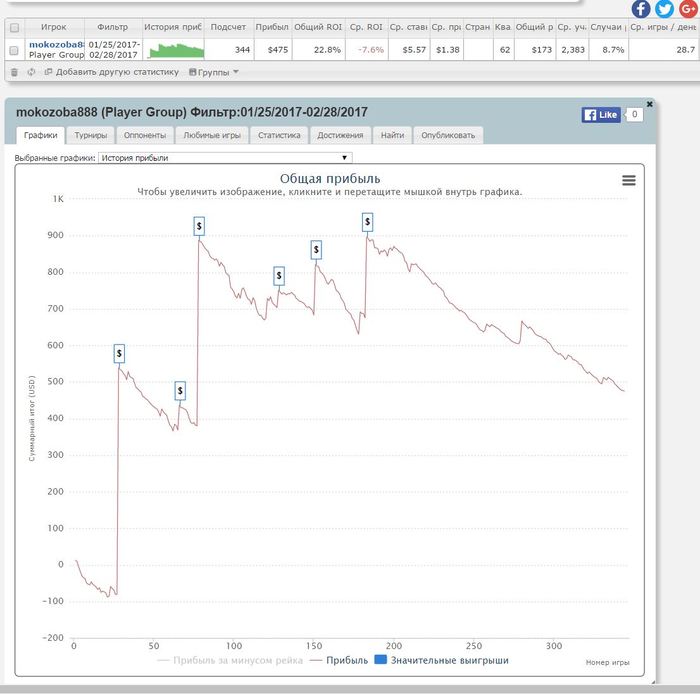Close the player details panel

pyautogui.click(x=650, y=104)
